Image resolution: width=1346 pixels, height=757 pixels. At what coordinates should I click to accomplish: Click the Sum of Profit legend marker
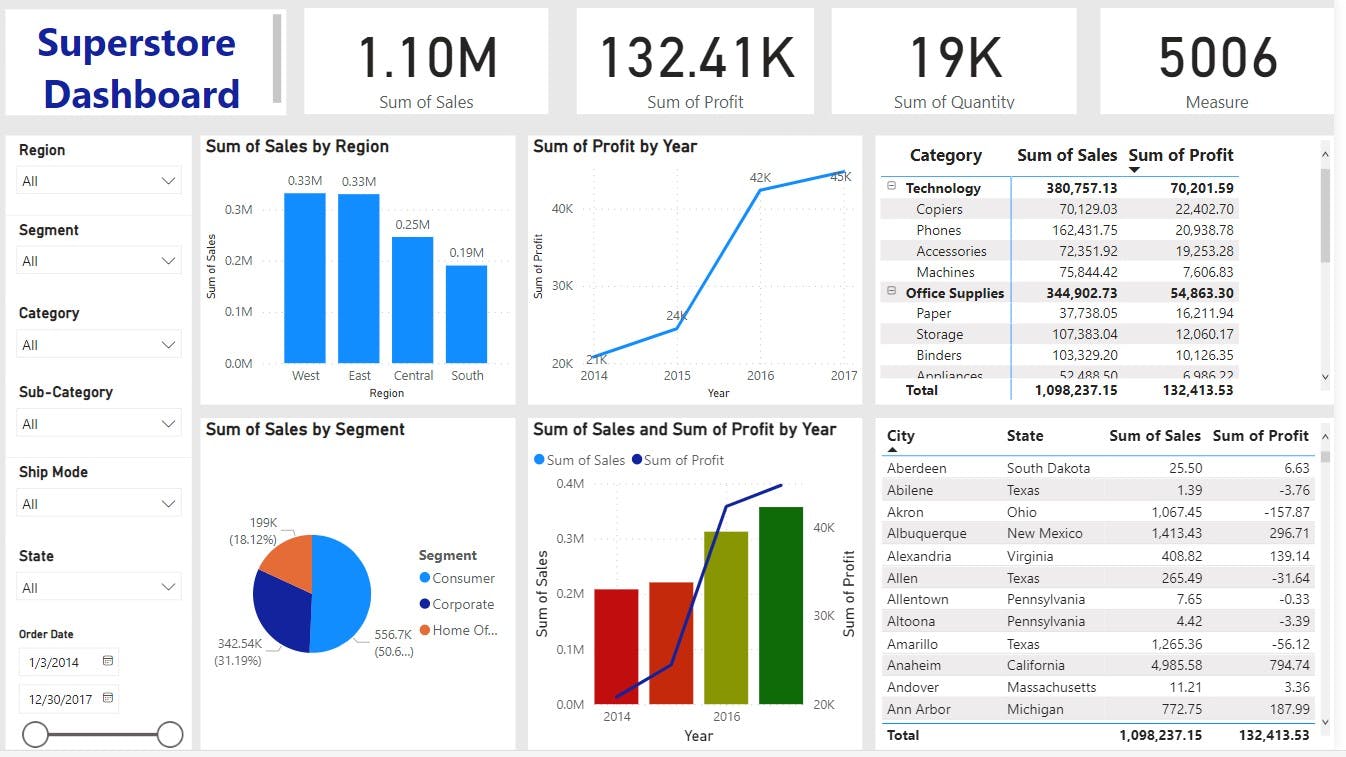[x=637, y=460]
